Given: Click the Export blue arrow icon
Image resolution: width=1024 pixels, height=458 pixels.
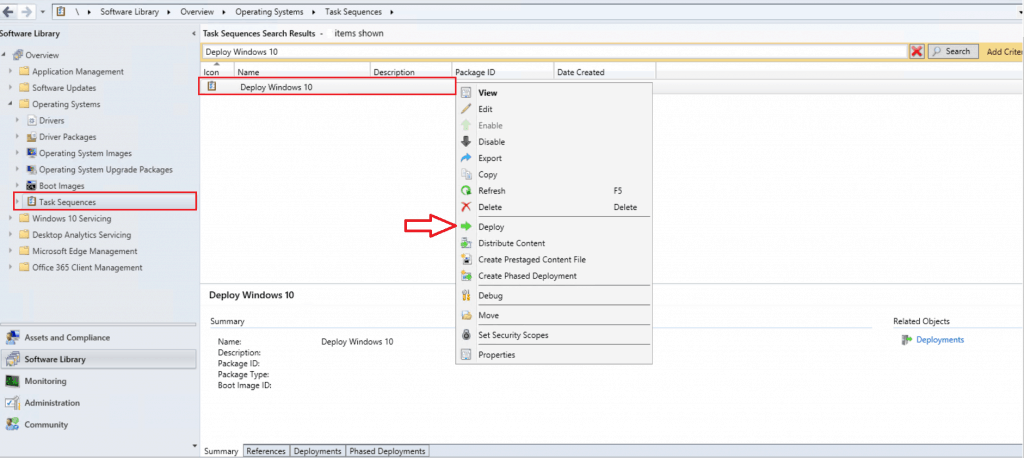Looking at the screenshot, I should [466, 158].
